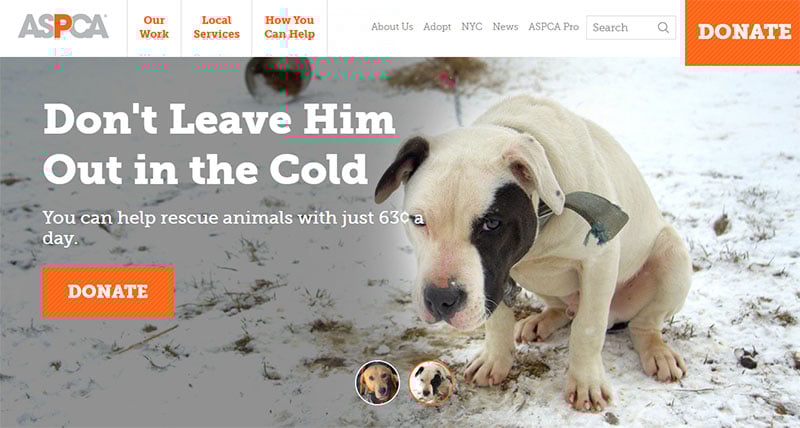Open the Adopt link

click(437, 27)
